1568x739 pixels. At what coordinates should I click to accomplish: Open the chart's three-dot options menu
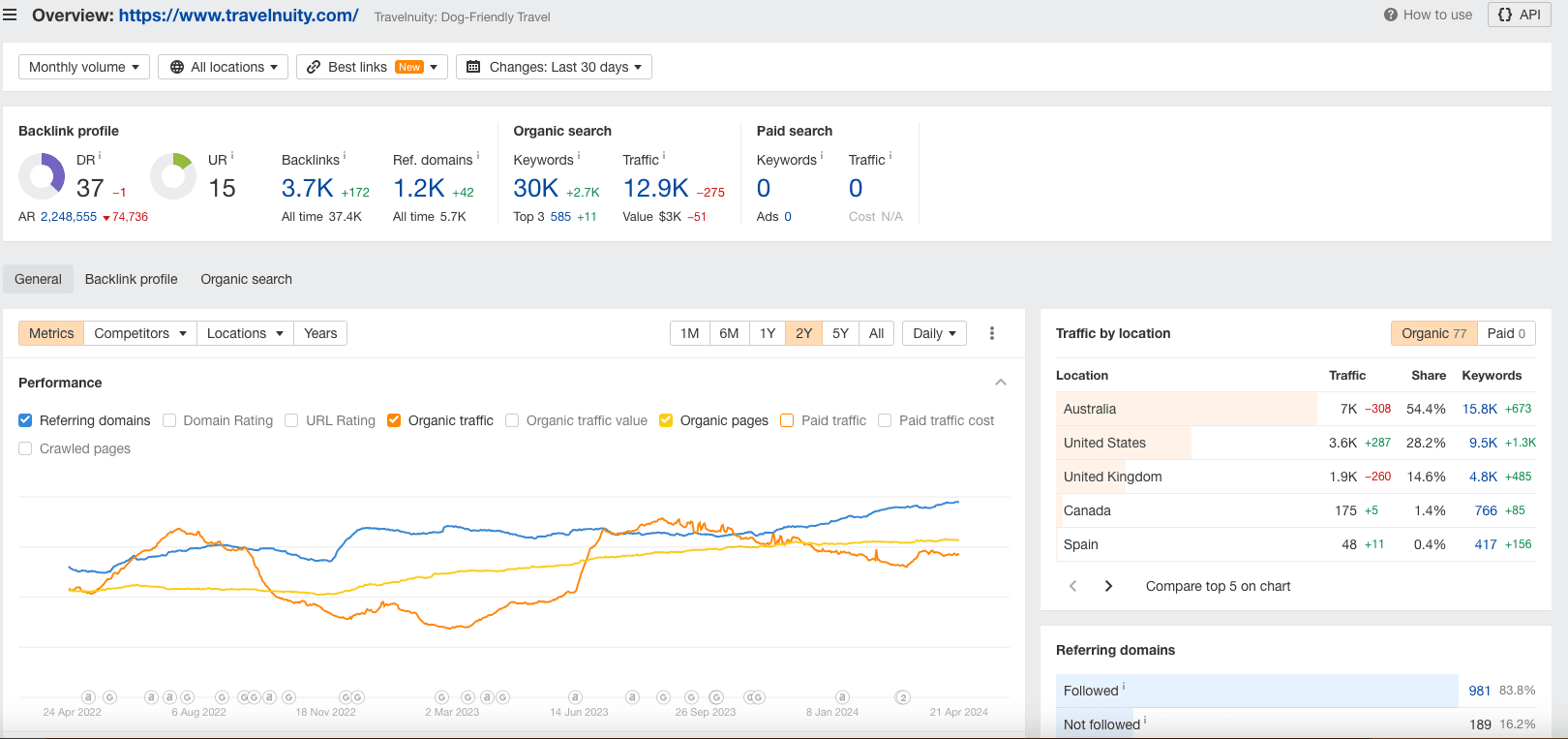tap(992, 333)
